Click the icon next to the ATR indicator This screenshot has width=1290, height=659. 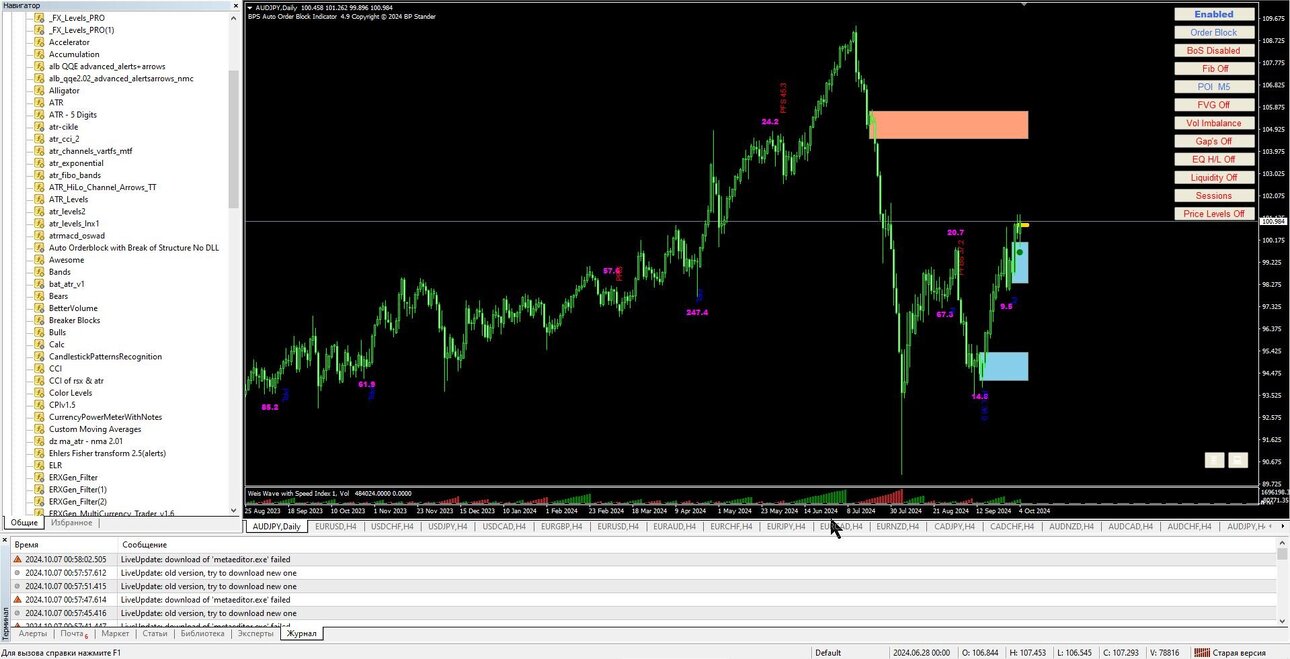click(39, 103)
